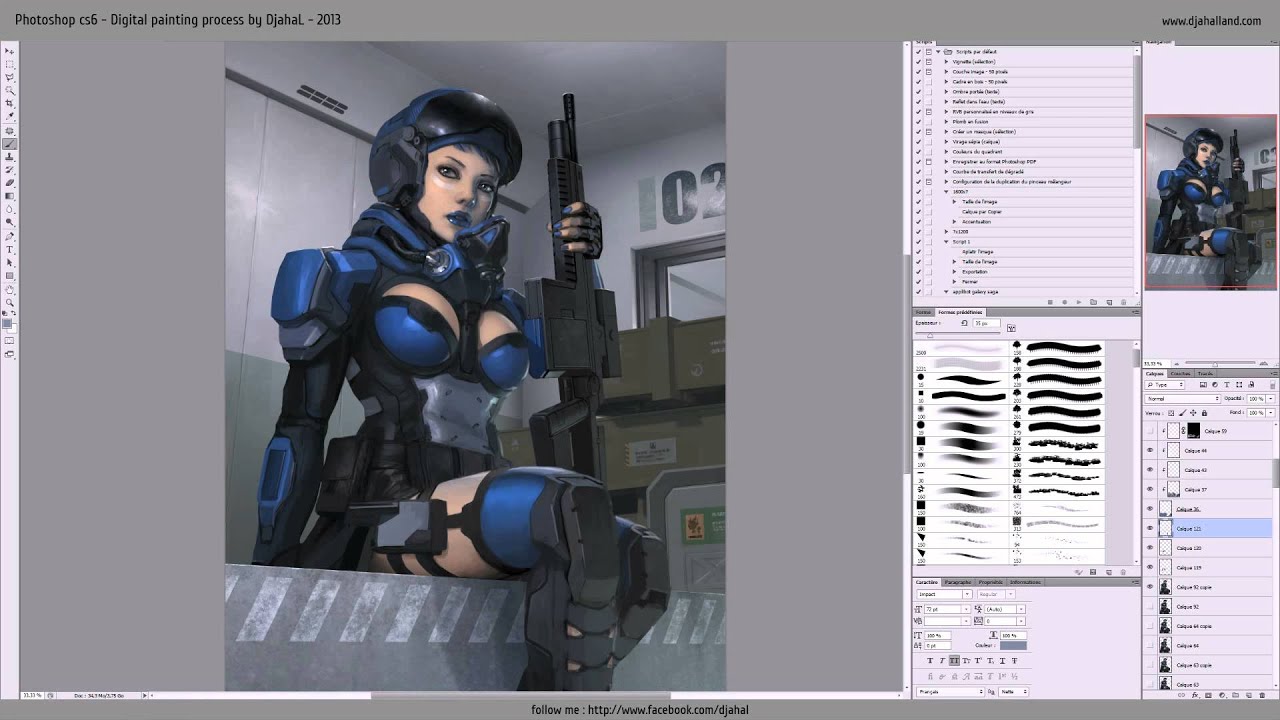Toggle checkmark for Vignette (sélection) script
The height and width of the screenshot is (720, 1280).
(x=918, y=62)
